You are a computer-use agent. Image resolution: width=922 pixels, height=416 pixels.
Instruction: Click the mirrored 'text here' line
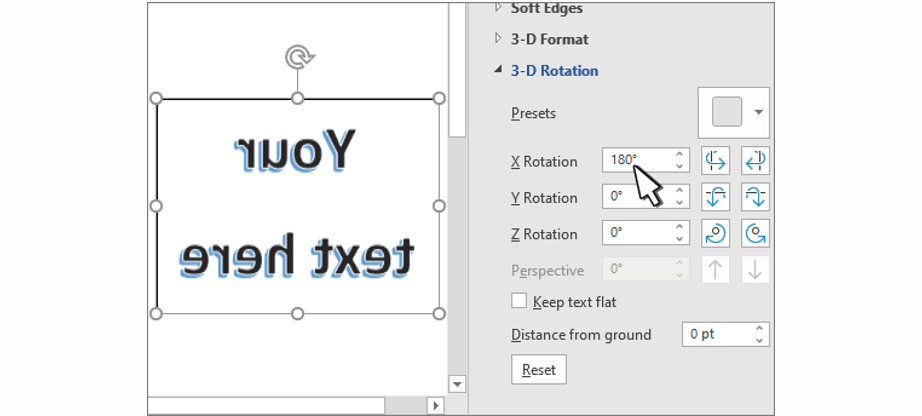click(296, 256)
